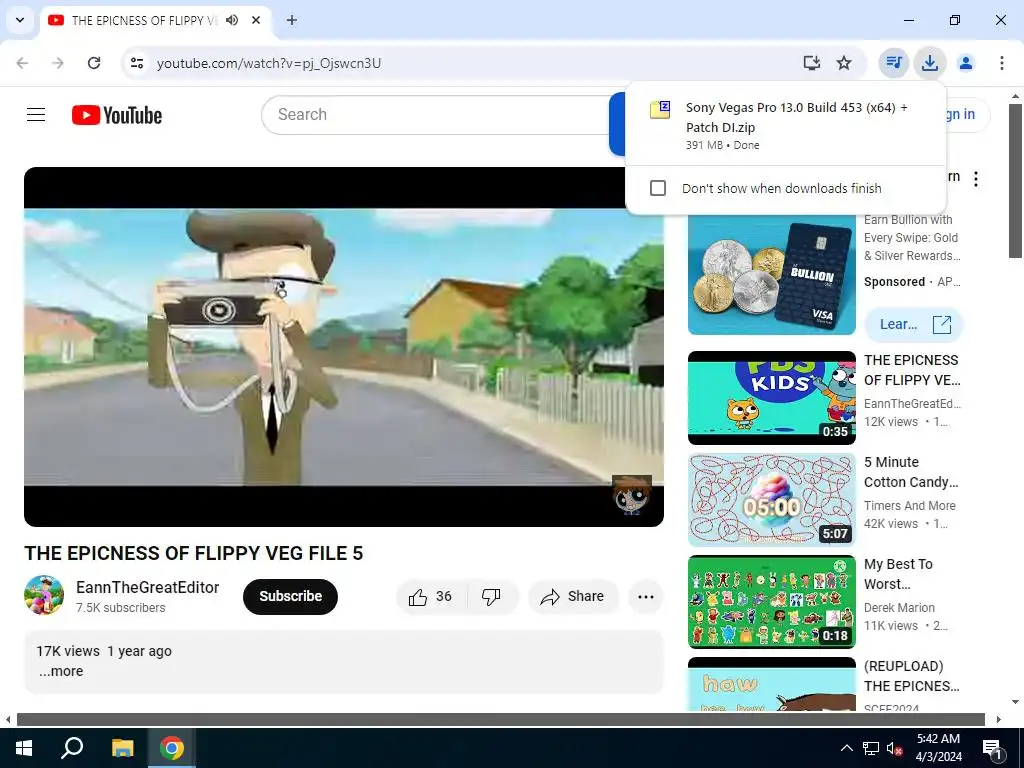Screen dimensions: 1024x768
Task: Open 5 Minute Cotton Candy timer thumbnail
Action: click(771, 500)
